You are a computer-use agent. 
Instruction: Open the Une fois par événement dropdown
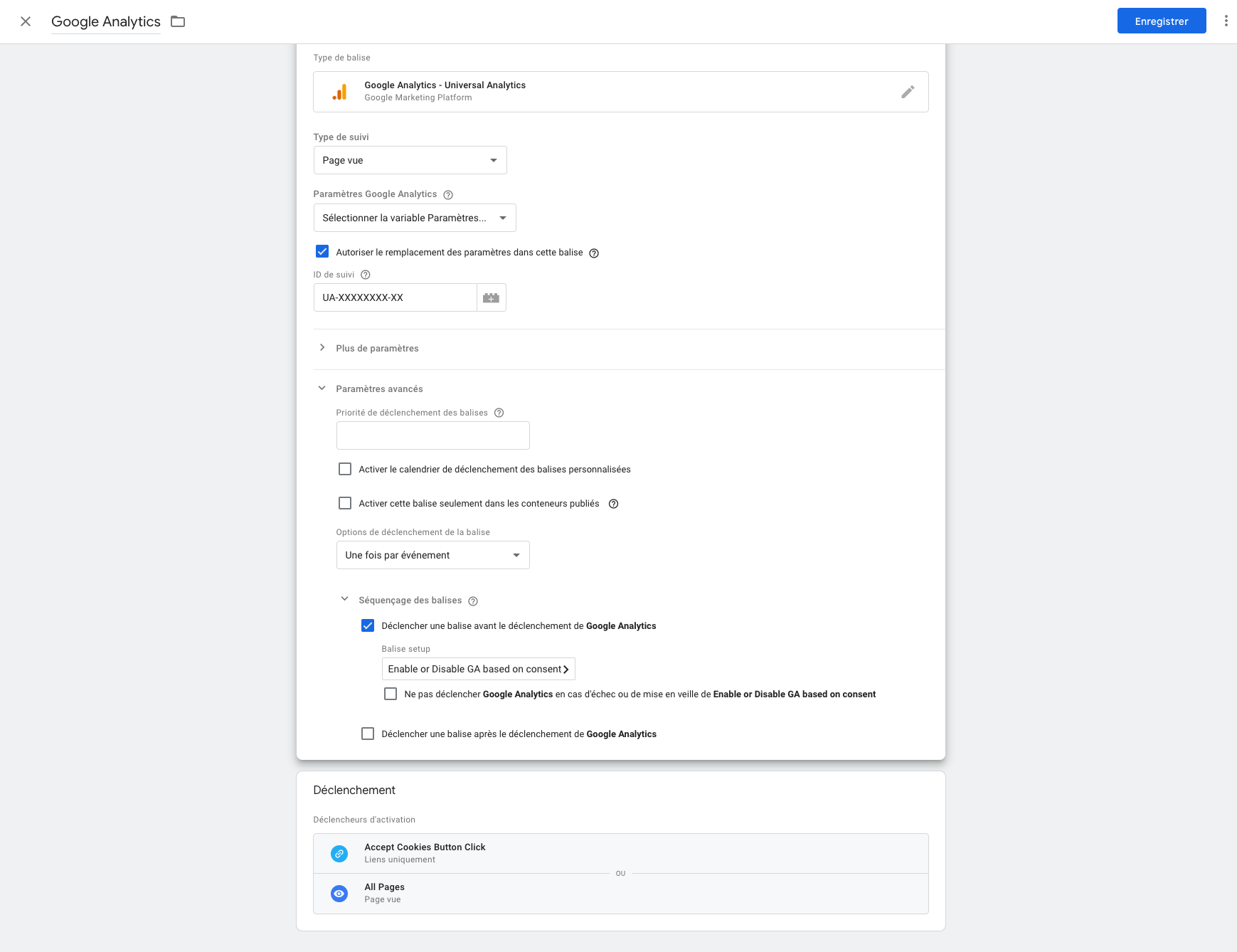point(433,555)
